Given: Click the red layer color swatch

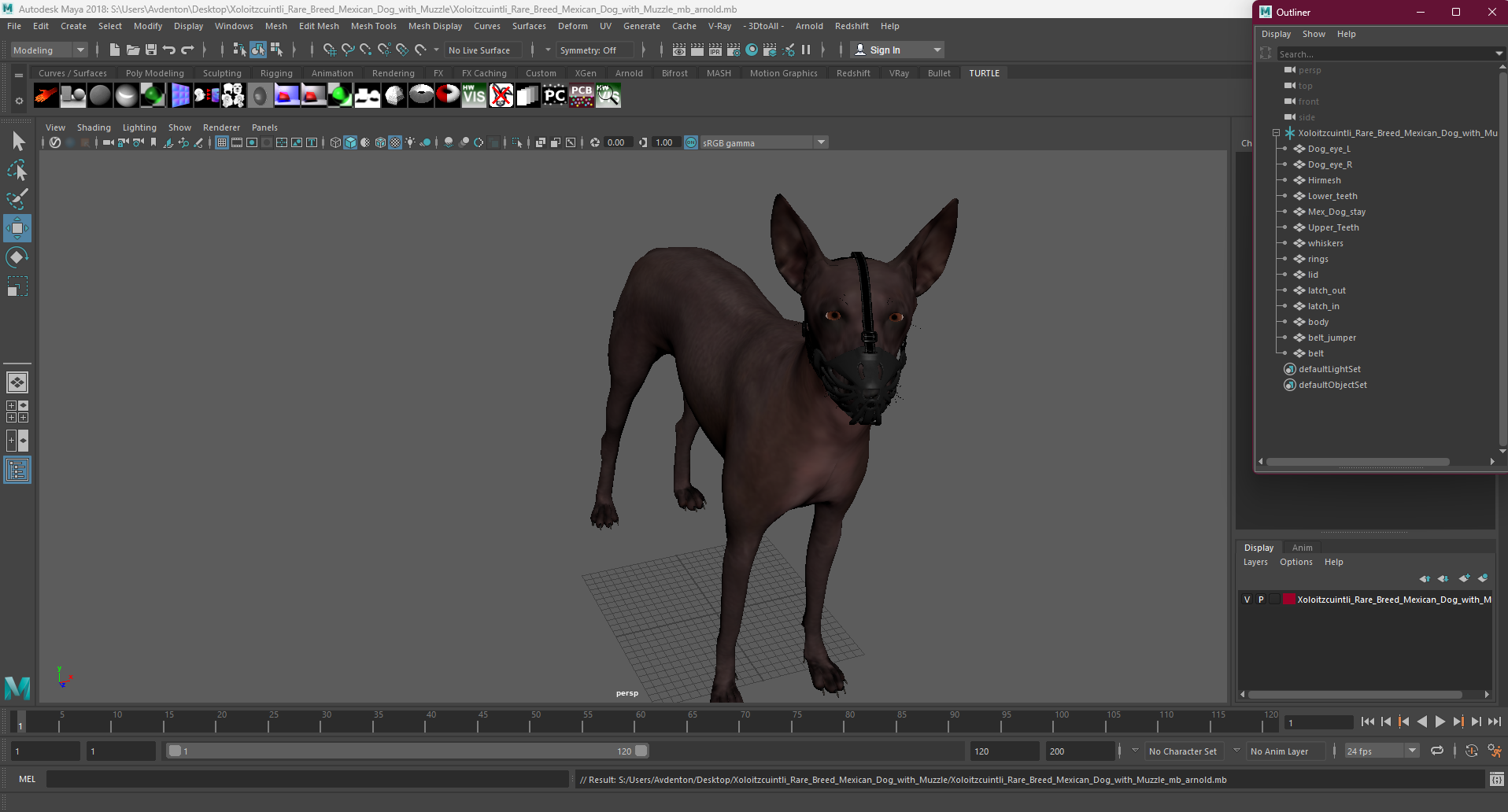Looking at the screenshot, I should [1288, 600].
